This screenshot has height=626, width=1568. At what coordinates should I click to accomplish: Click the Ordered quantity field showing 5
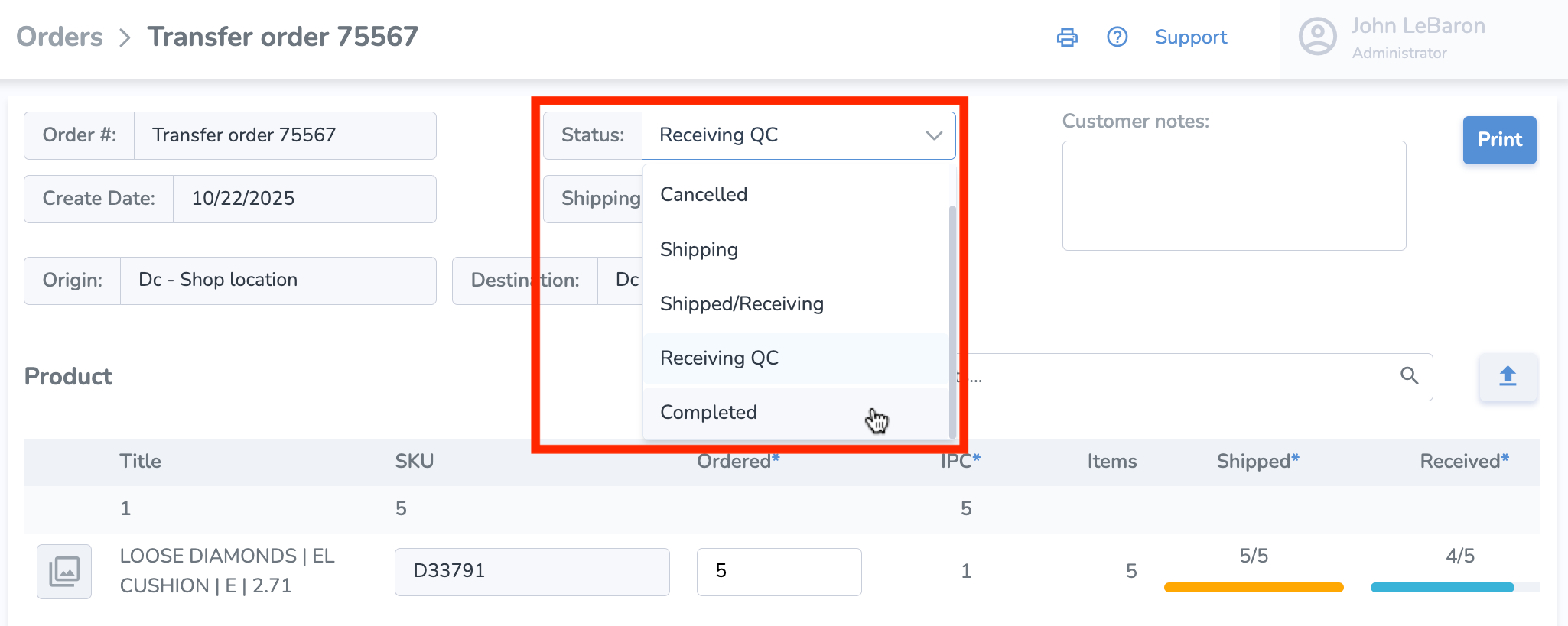coord(779,571)
